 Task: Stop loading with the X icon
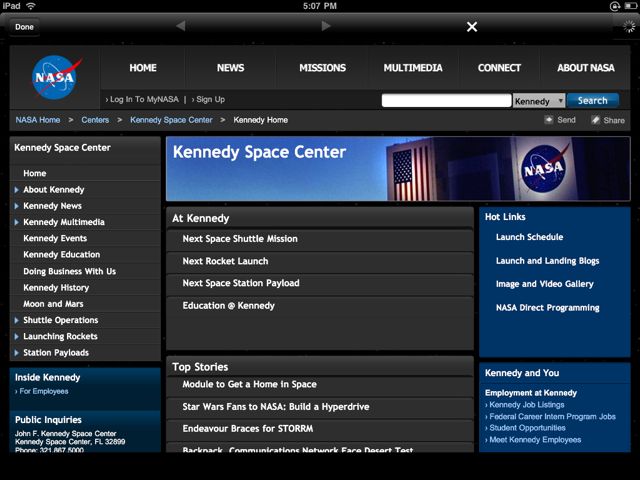(472, 27)
